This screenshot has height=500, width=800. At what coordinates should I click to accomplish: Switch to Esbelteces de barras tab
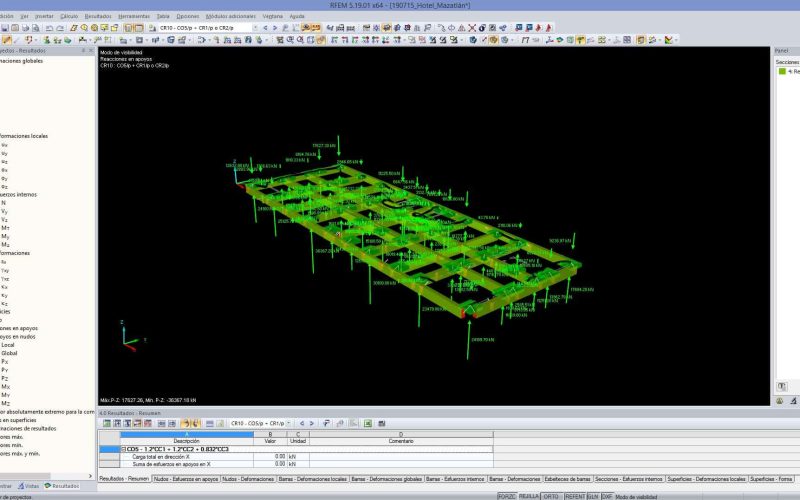click(567, 479)
